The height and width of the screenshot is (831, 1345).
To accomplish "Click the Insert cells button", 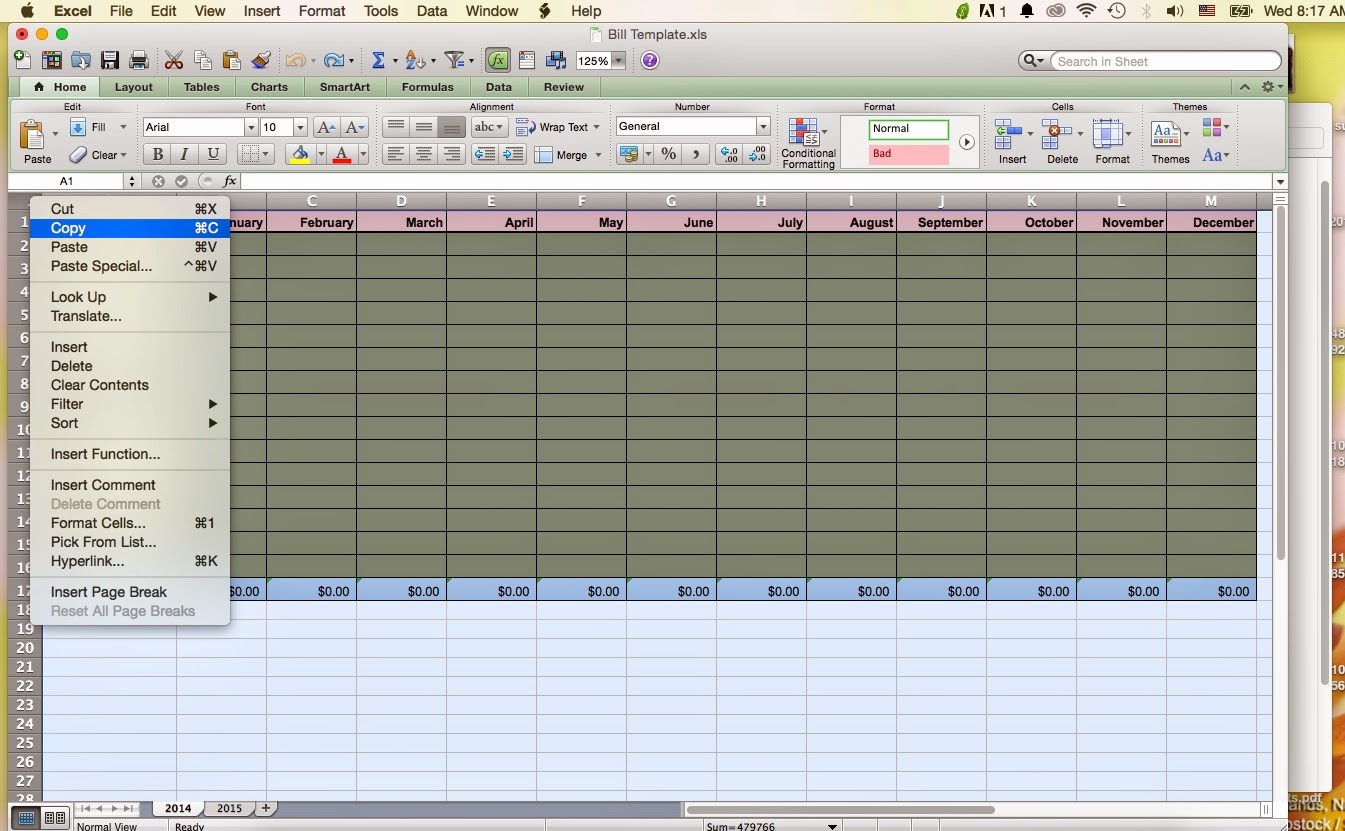I will click(1012, 142).
